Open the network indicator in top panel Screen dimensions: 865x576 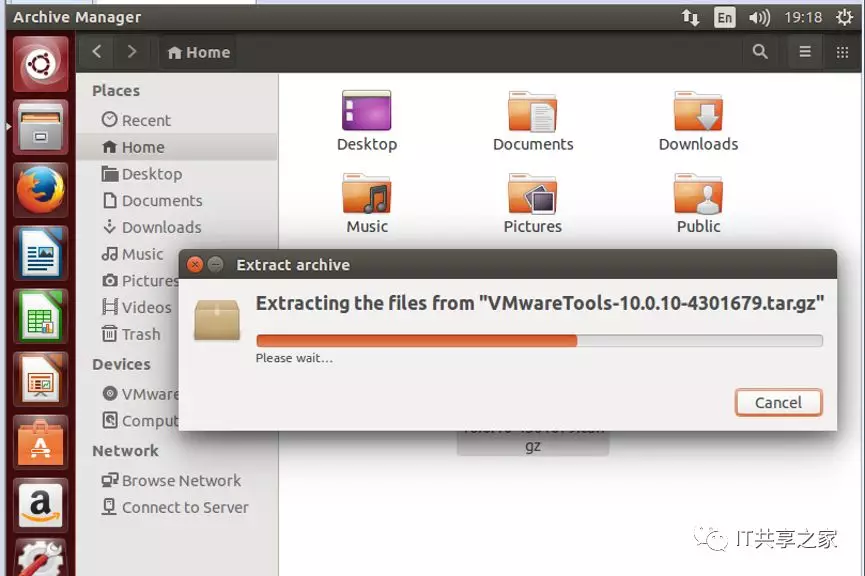click(x=690, y=18)
